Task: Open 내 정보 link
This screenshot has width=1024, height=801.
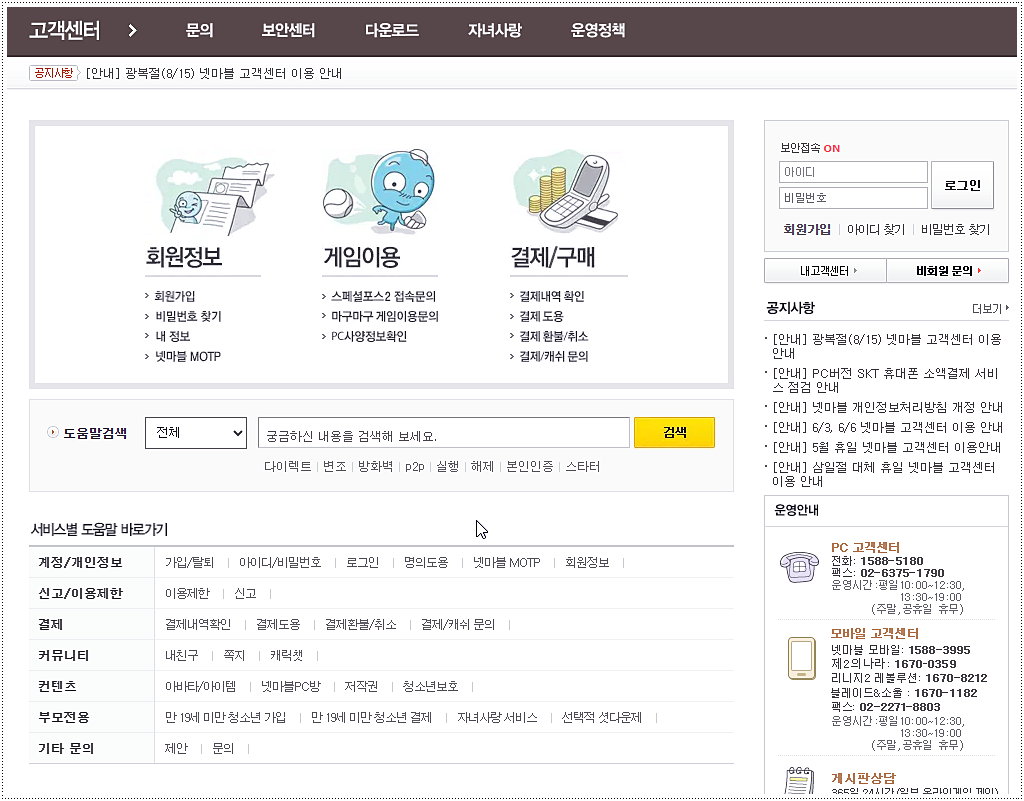Action: [172, 336]
